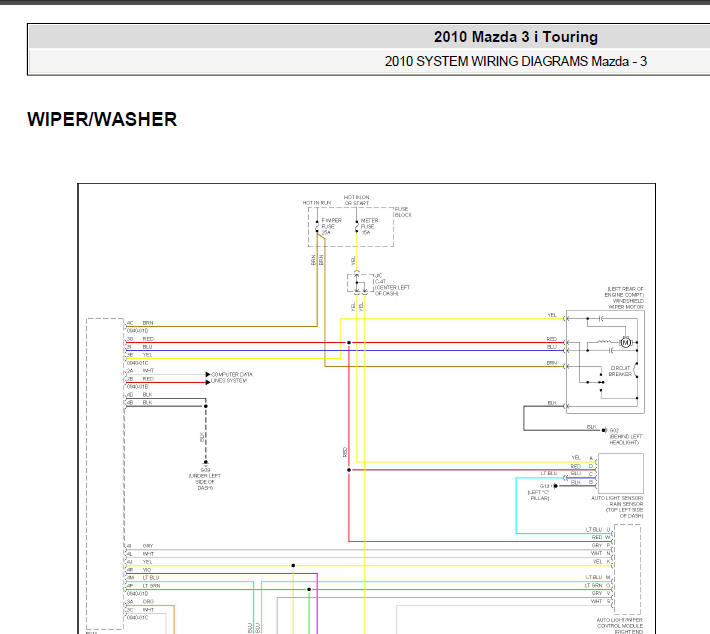Click the F.WIPER FUSE 25A label

click(x=331, y=226)
